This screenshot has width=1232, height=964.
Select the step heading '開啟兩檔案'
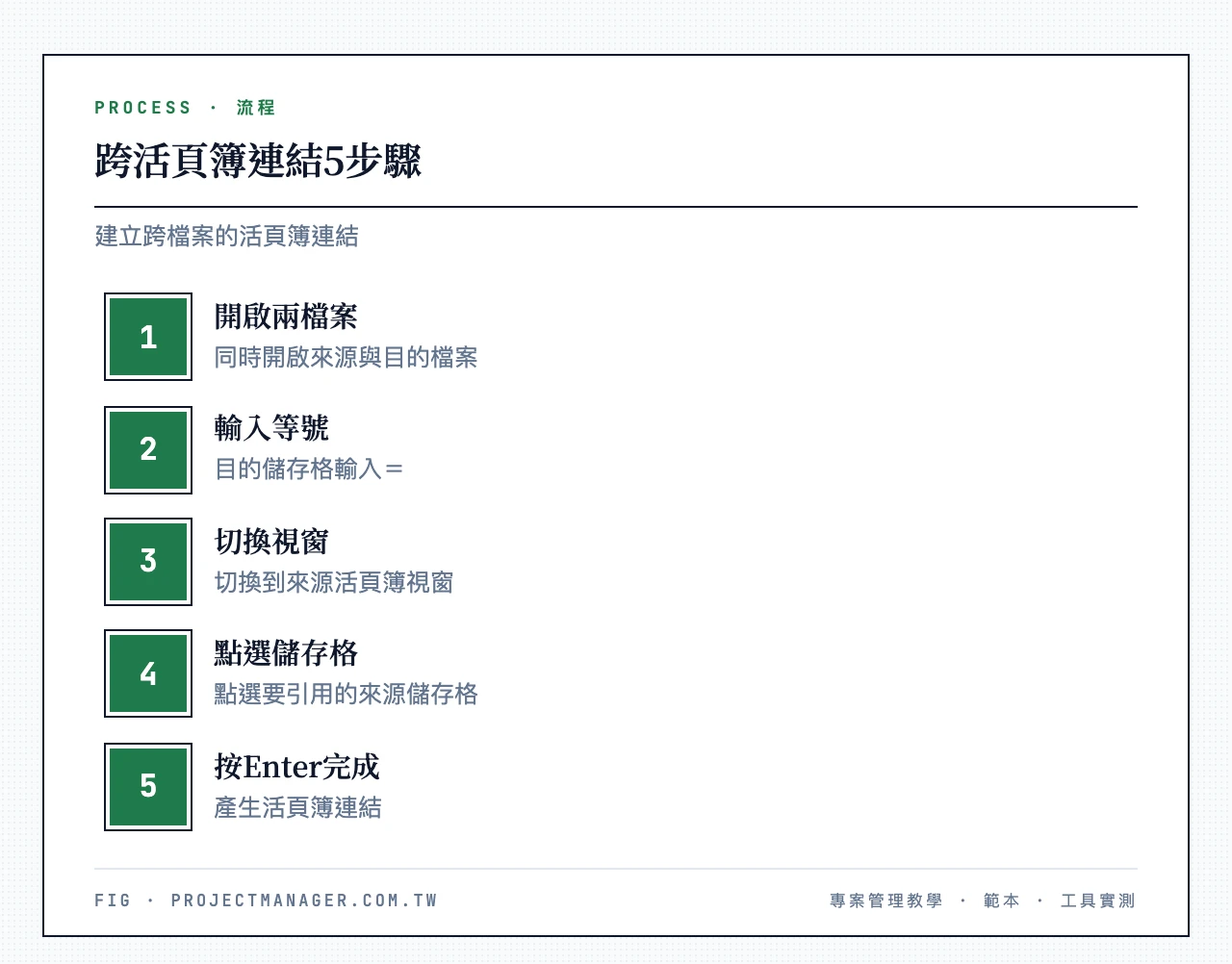pyautogui.click(x=286, y=317)
